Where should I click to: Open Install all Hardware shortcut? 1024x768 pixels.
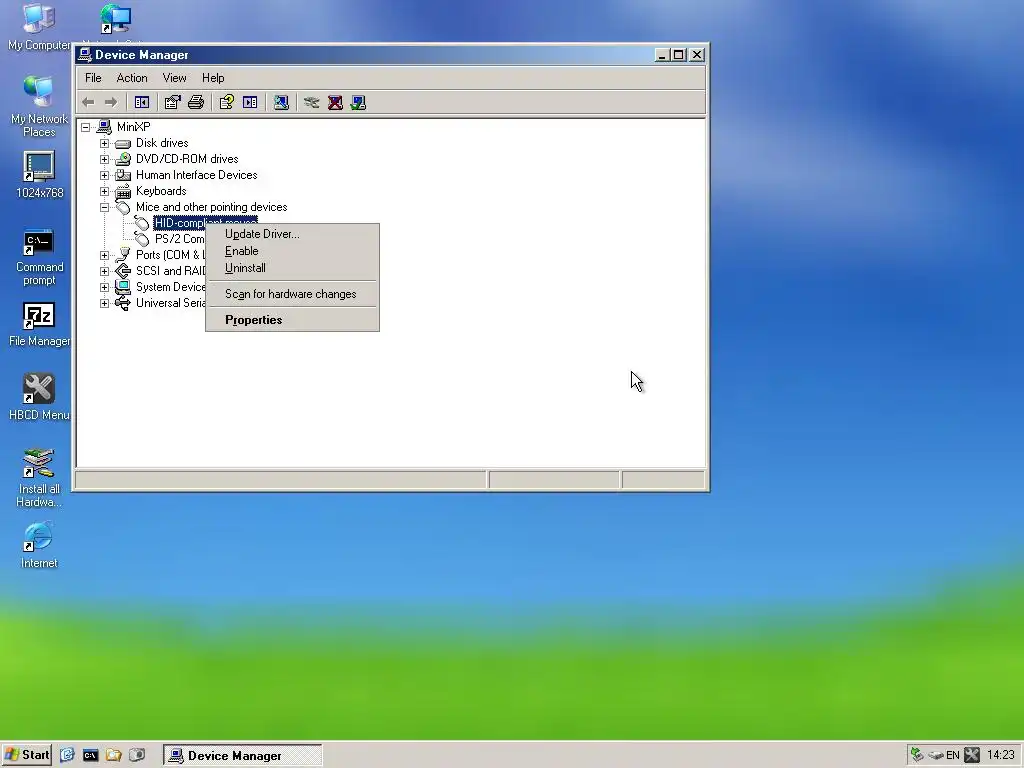(x=39, y=478)
